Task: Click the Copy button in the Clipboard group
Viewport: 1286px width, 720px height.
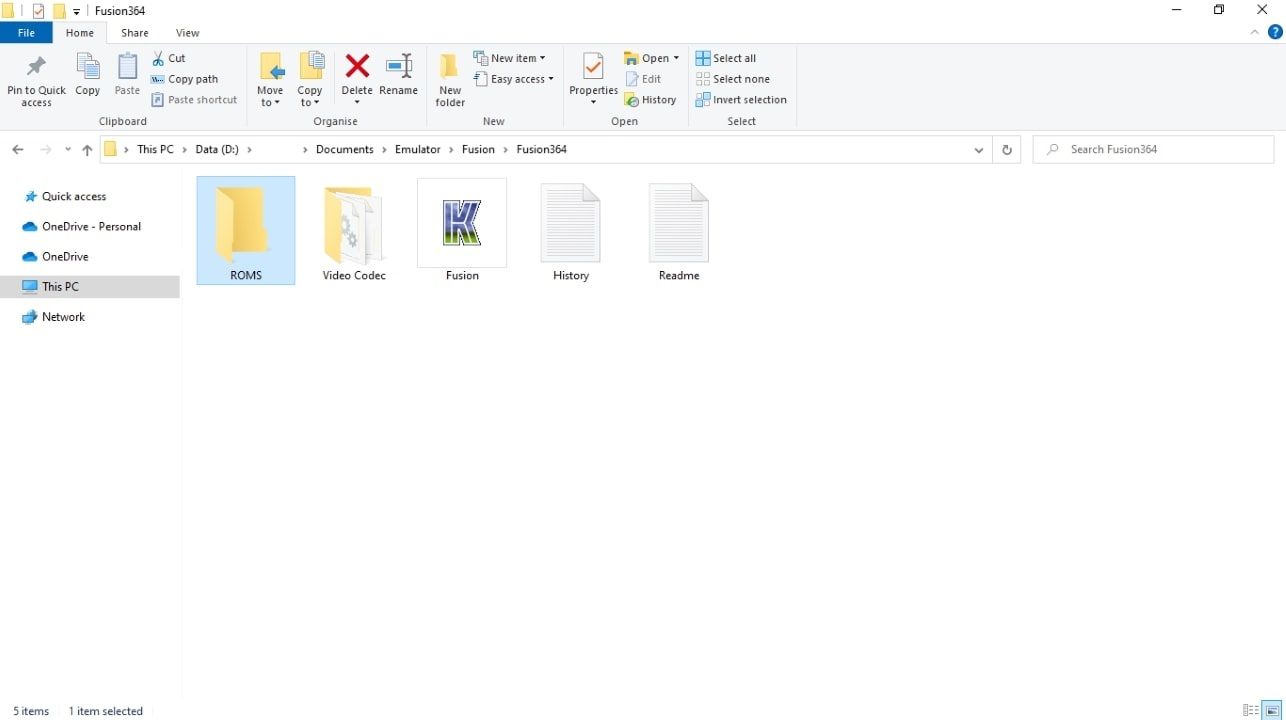Action: 88,76
